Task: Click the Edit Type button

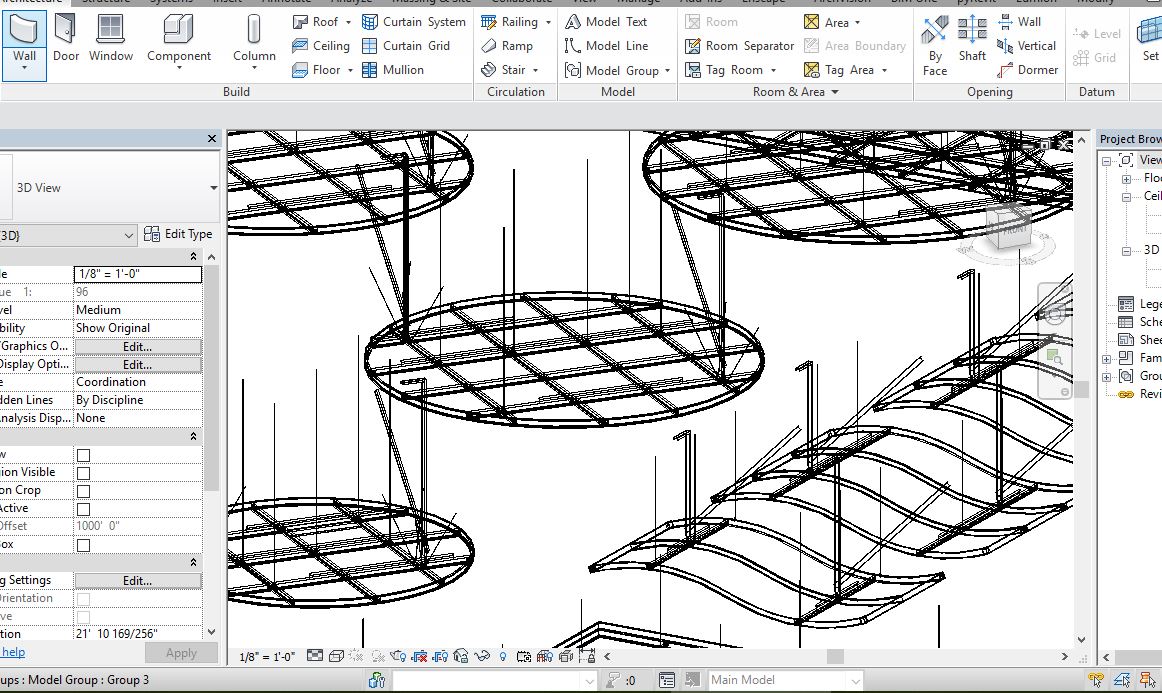Action: (x=178, y=234)
